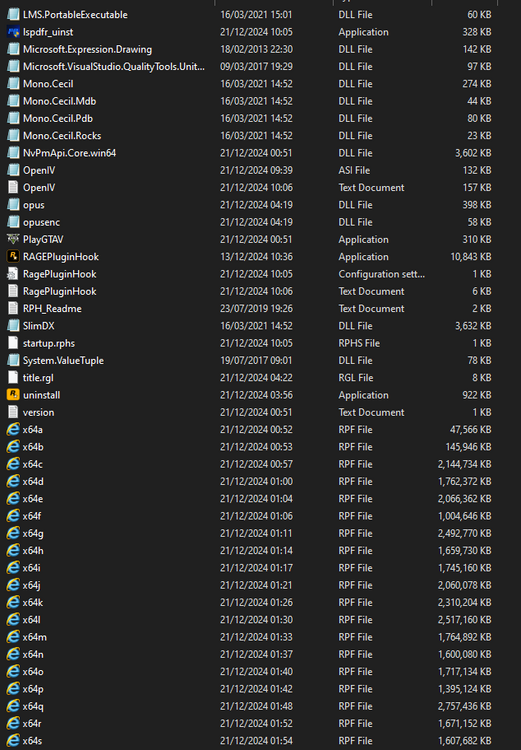
Task: Select the x64g RPF file name
Action: click(x=33, y=533)
